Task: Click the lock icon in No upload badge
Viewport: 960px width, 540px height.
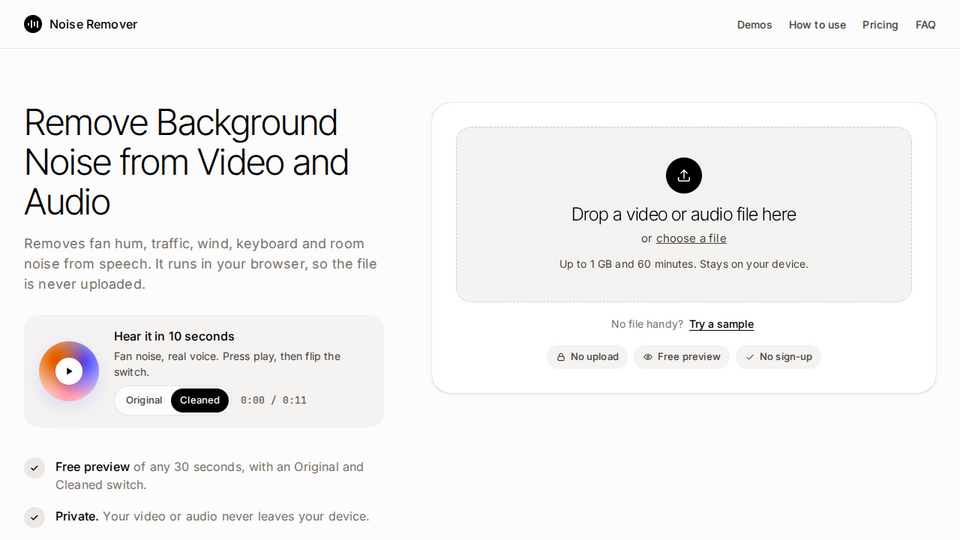Action: [x=560, y=357]
